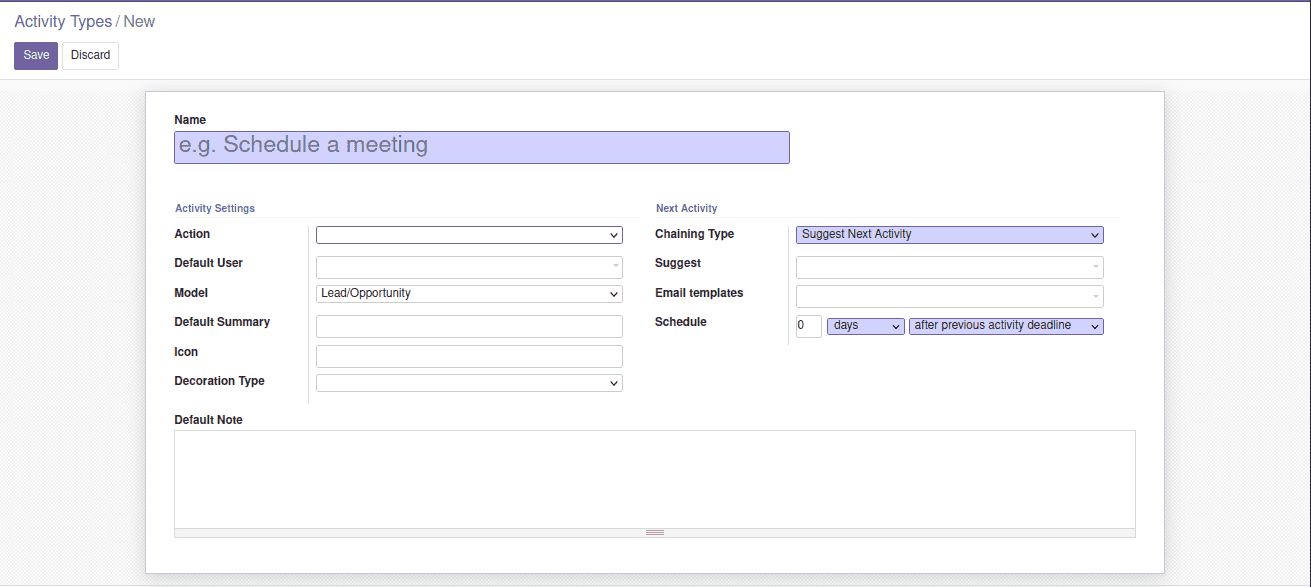Click the Default Note resize handle
The height and width of the screenshot is (587, 1311).
tap(655, 533)
